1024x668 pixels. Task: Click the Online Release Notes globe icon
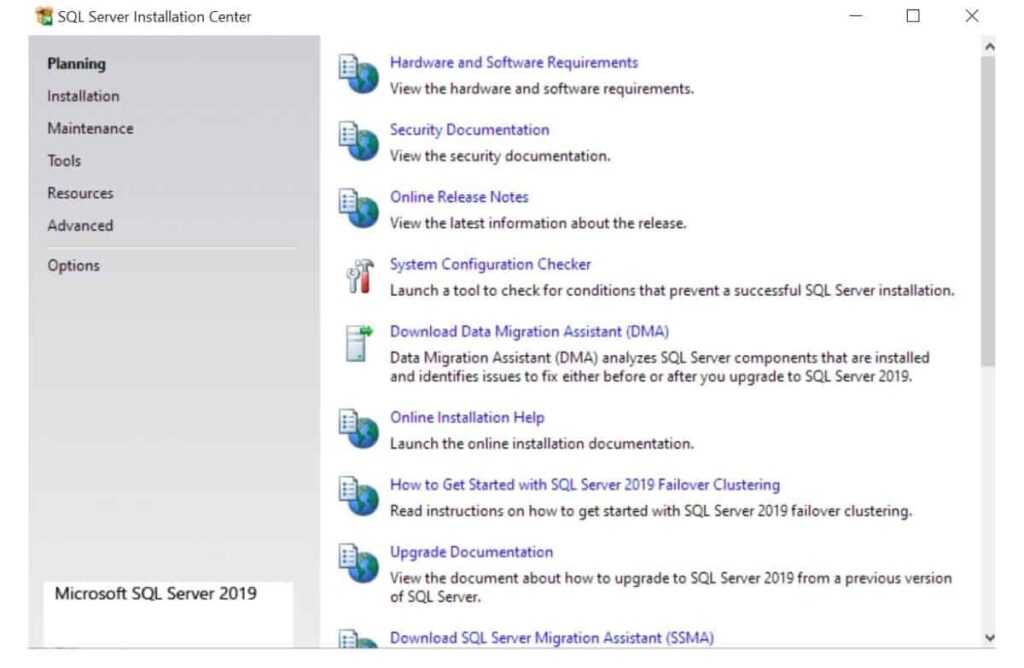[x=359, y=208]
